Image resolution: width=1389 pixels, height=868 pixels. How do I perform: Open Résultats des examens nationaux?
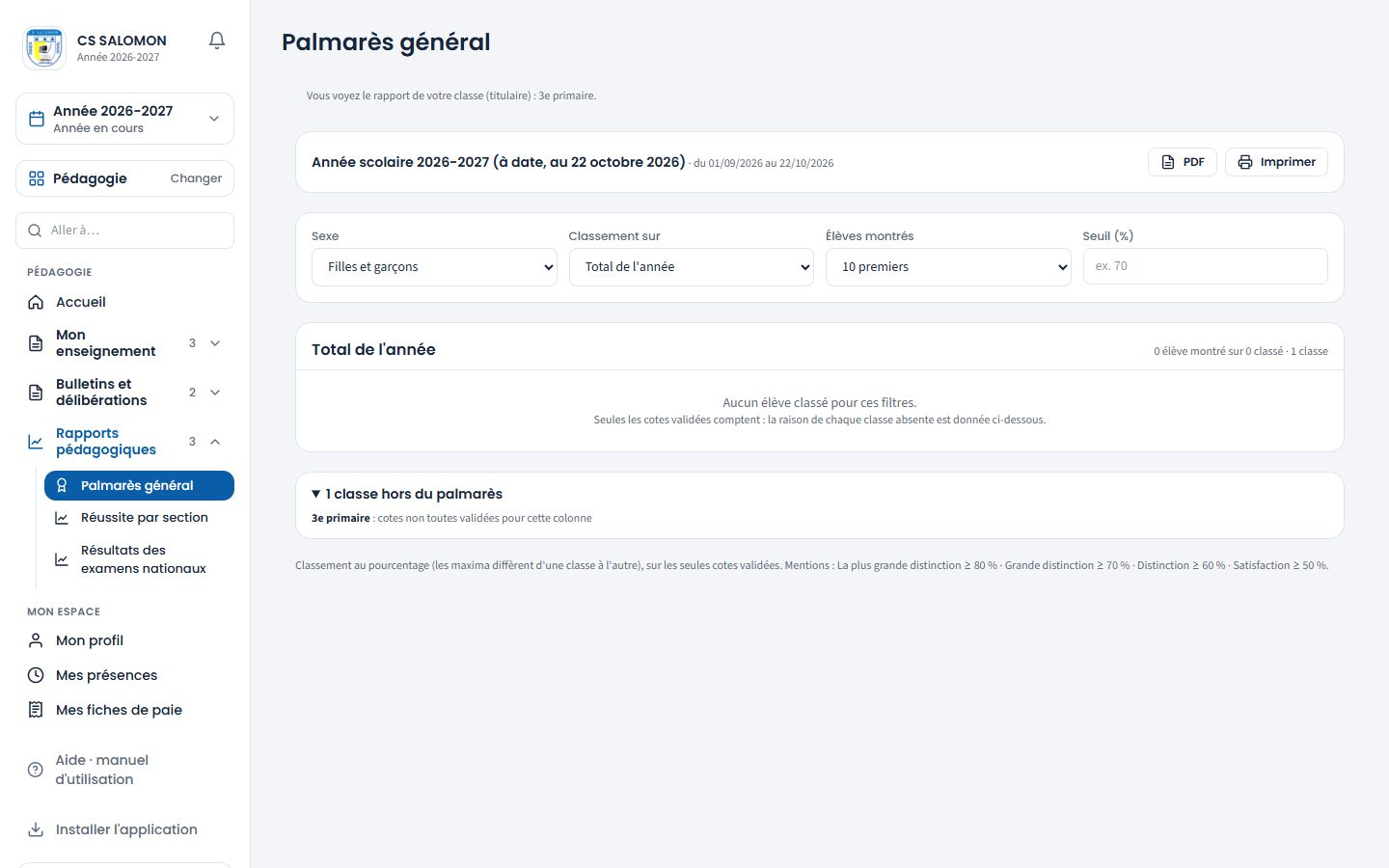click(139, 559)
